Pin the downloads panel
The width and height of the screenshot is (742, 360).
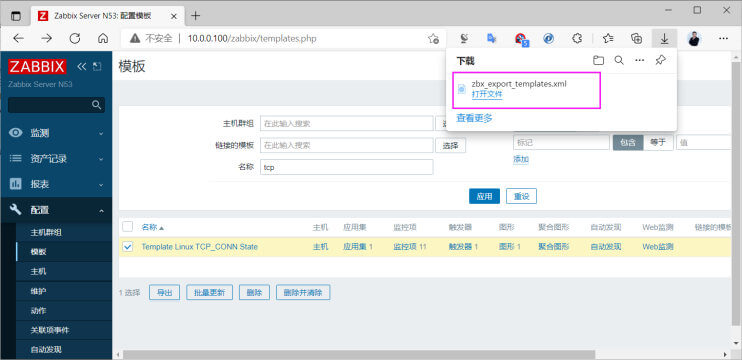[661, 61]
